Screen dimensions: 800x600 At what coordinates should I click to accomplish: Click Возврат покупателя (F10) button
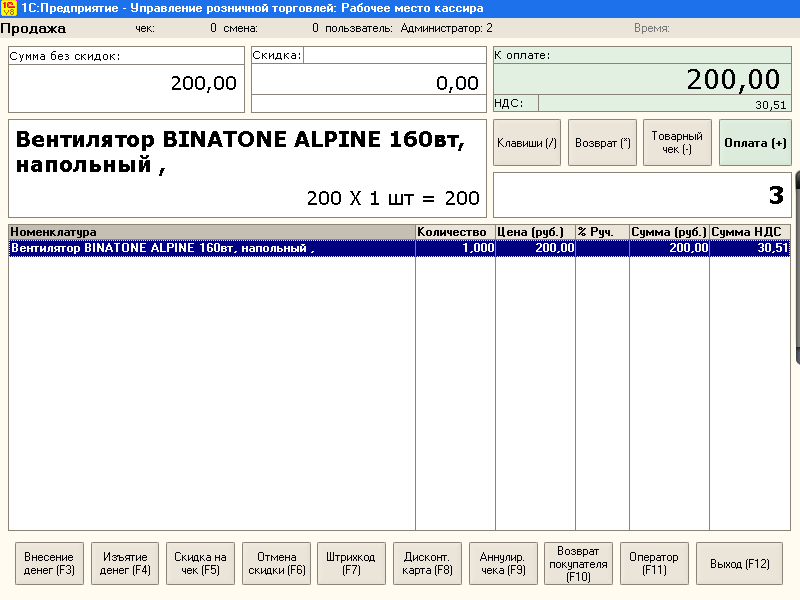point(579,563)
